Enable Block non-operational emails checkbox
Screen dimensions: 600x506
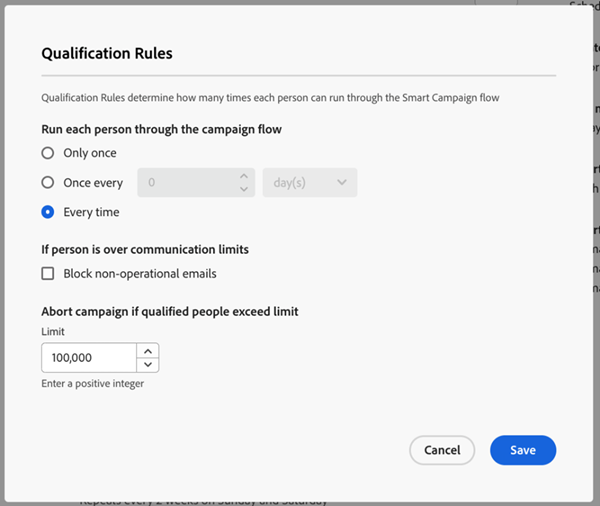tap(47, 274)
